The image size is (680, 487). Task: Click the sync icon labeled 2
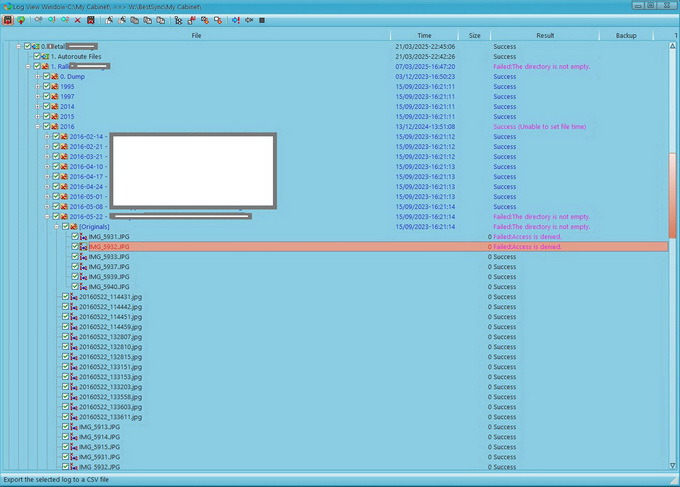65,20
